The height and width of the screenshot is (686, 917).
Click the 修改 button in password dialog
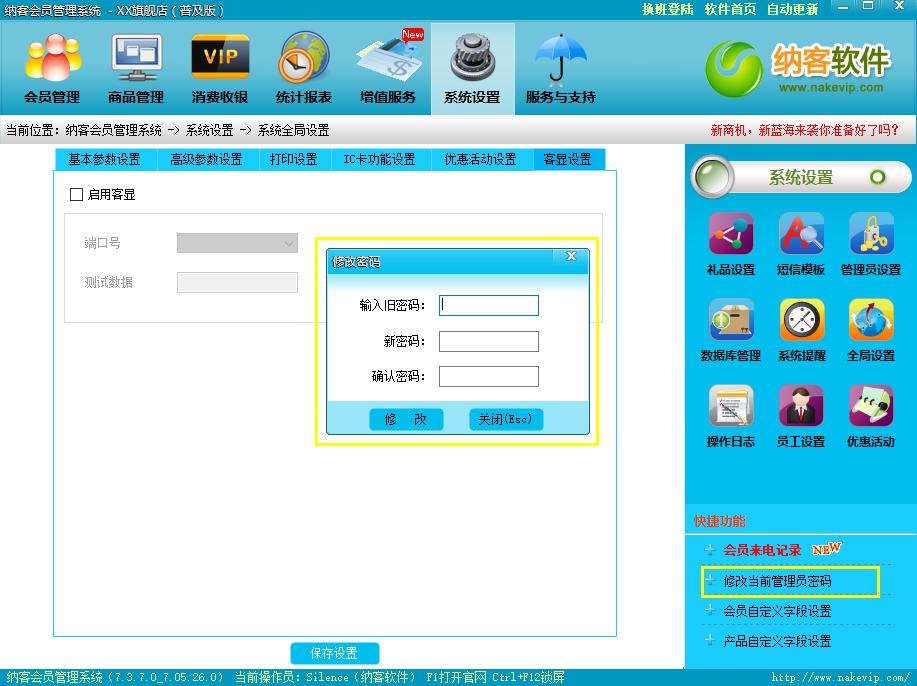[x=405, y=420]
